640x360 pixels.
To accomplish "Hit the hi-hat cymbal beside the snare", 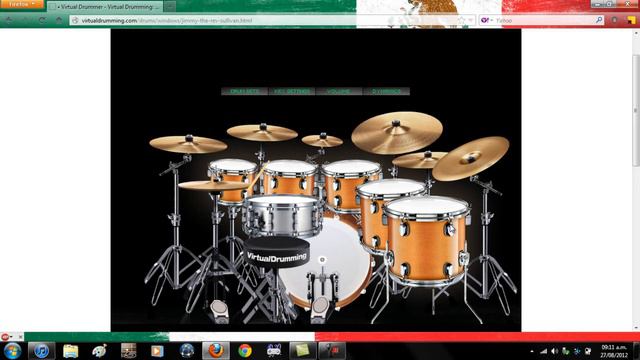I will click(x=212, y=186).
